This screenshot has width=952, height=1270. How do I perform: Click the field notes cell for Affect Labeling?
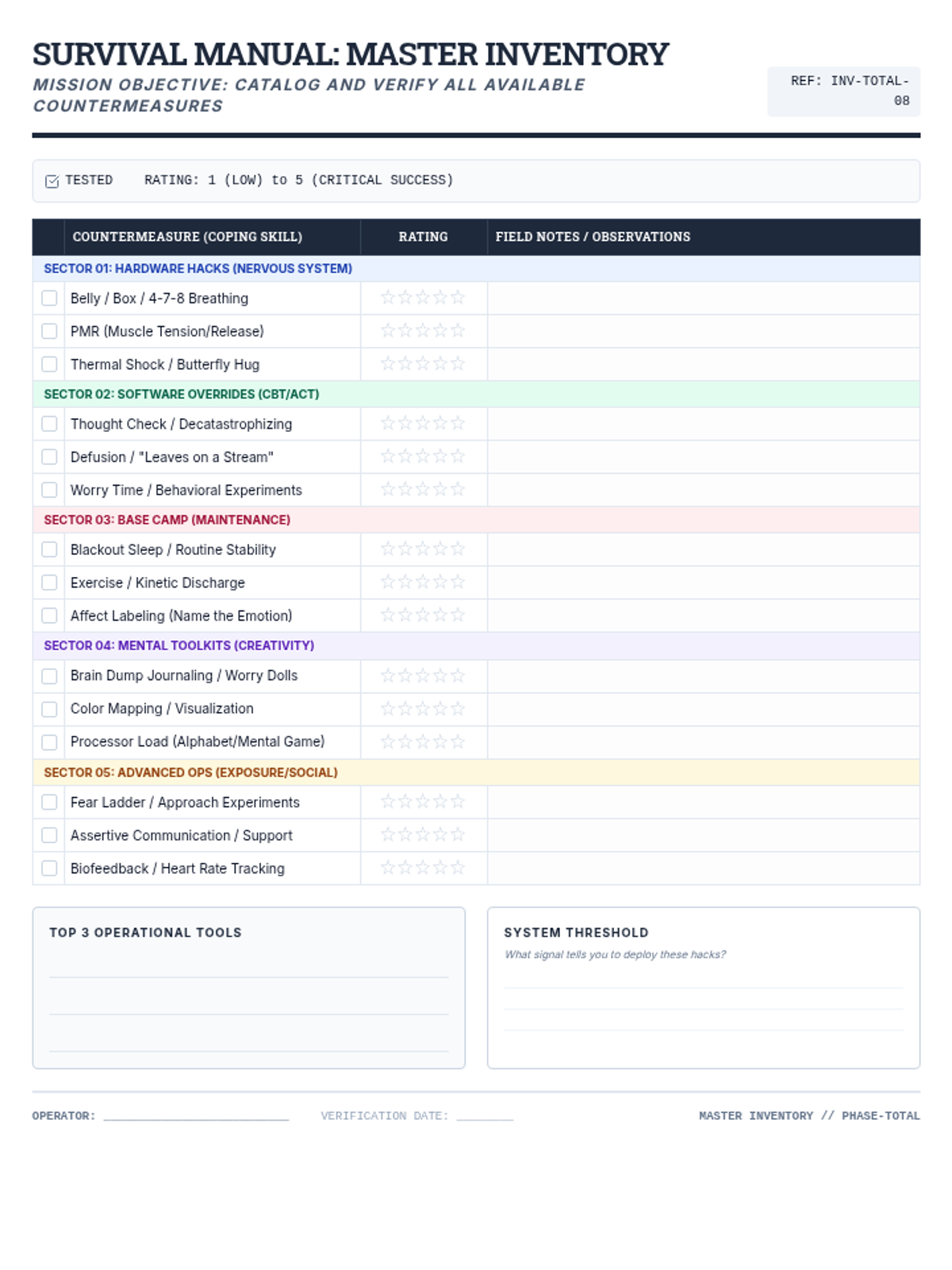point(703,616)
